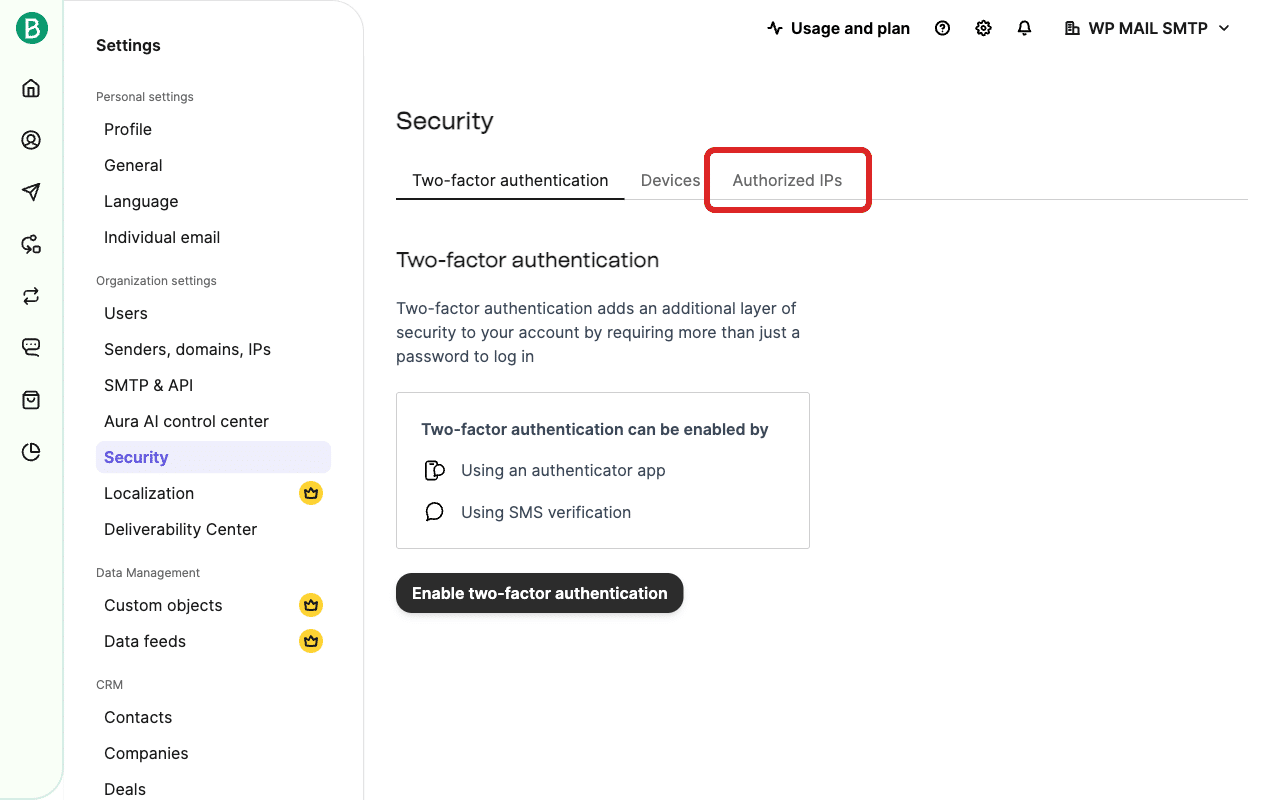
Task: Open WP MAIL SMTP account dropdown
Action: tap(1147, 28)
